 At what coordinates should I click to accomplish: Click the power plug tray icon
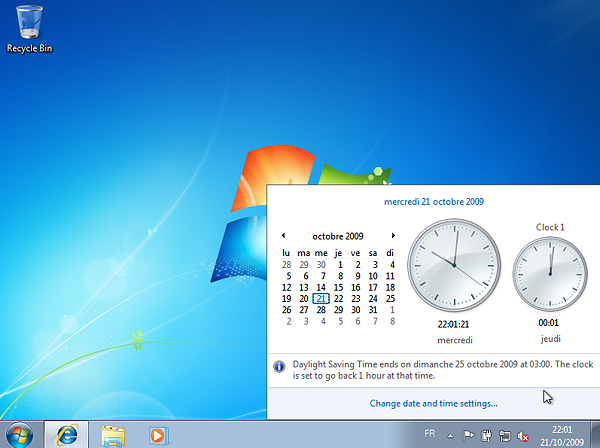(x=487, y=435)
